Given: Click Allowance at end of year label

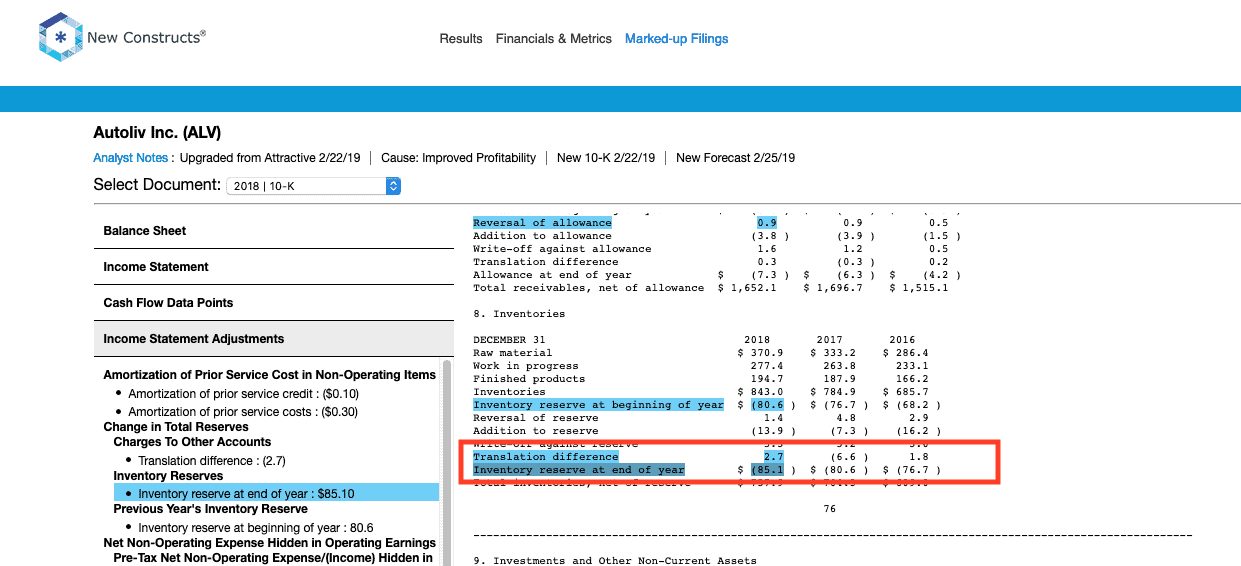Looking at the screenshot, I should [552, 275].
